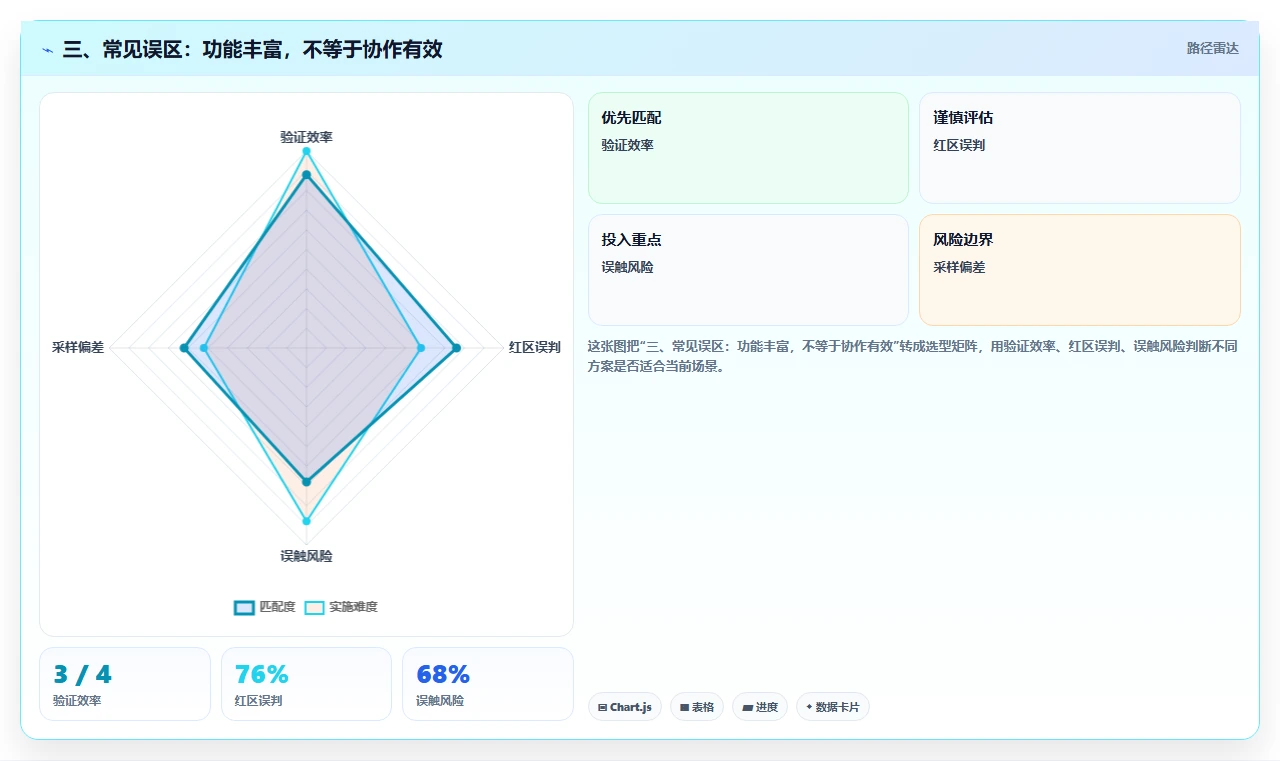Open the 谨慎评估 card
Viewport: 1280px width, 761px height.
pos(1080,148)
